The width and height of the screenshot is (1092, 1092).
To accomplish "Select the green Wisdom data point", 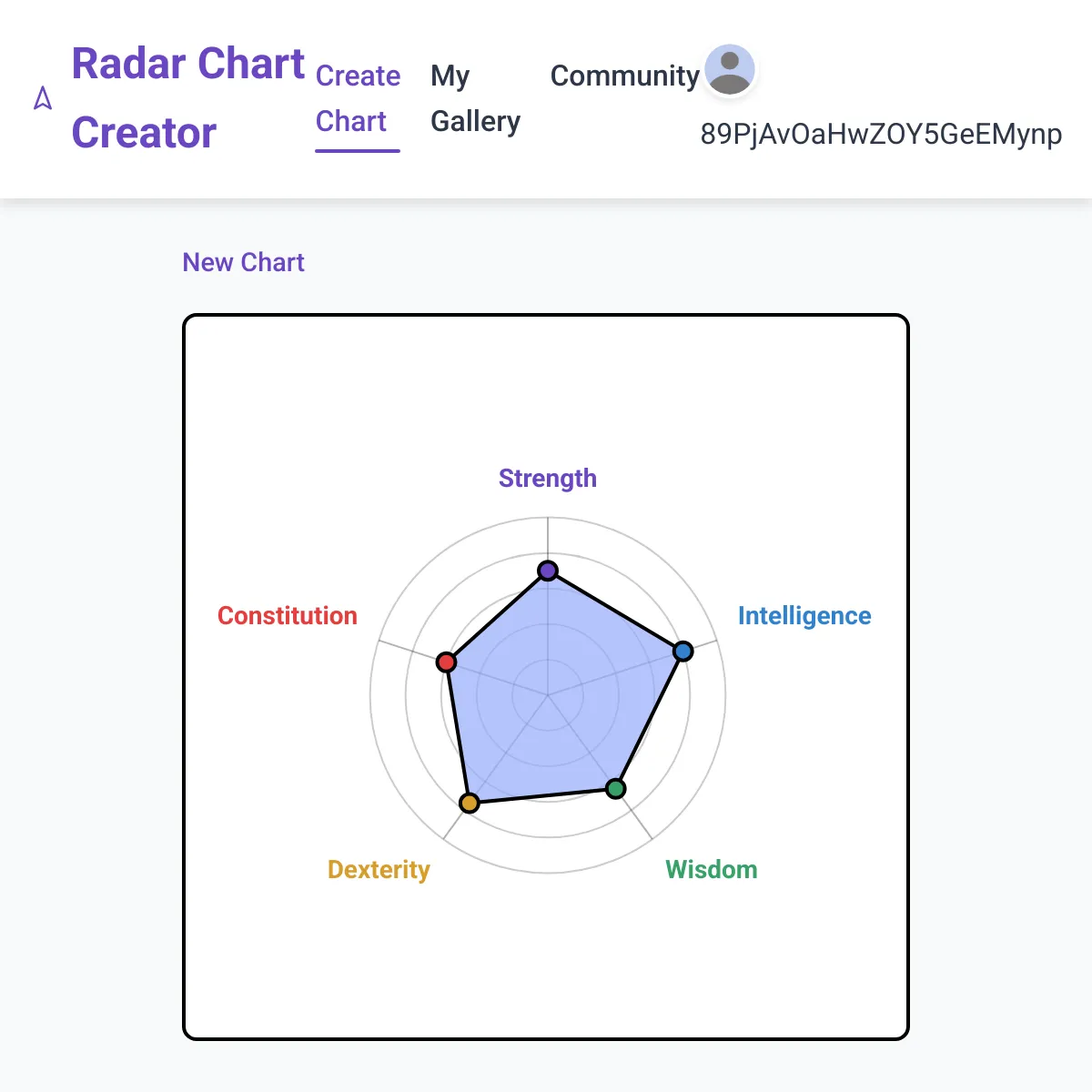I will tap(616, 788).
